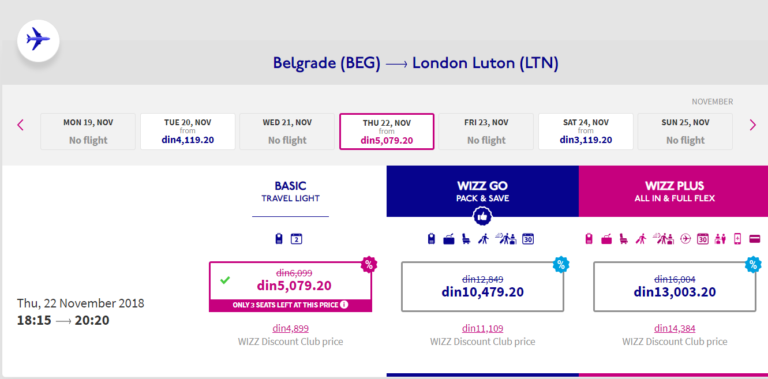Click the WIZZ GO seat selection icon

point(466,239)
